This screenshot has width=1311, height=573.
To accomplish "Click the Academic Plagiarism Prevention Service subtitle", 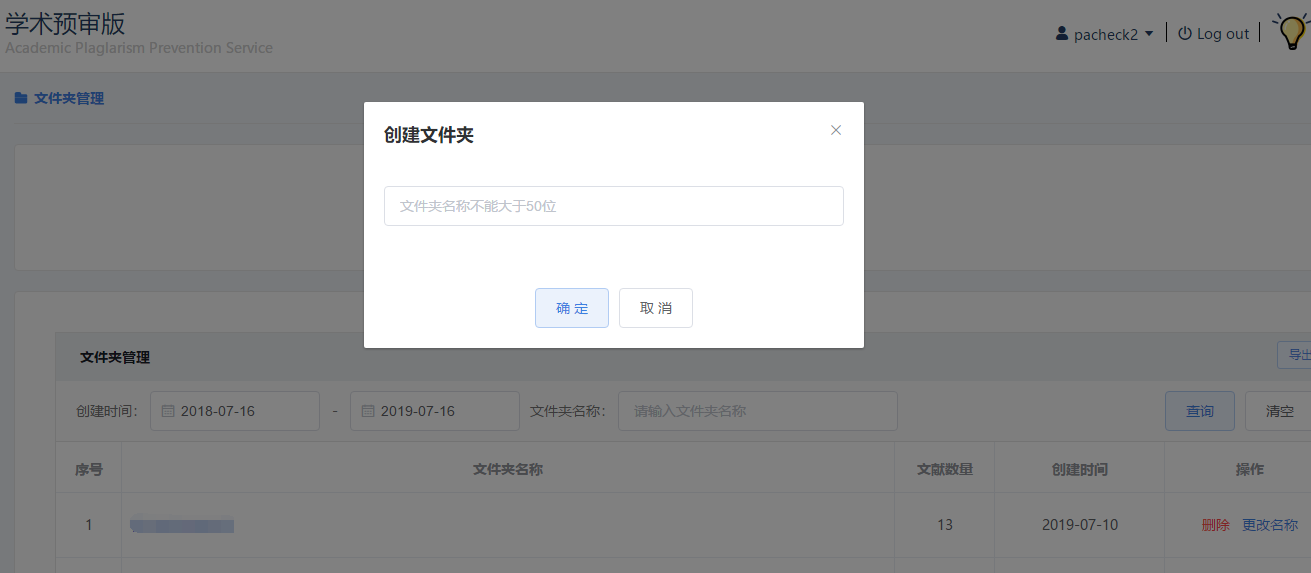I will point(139,48).
